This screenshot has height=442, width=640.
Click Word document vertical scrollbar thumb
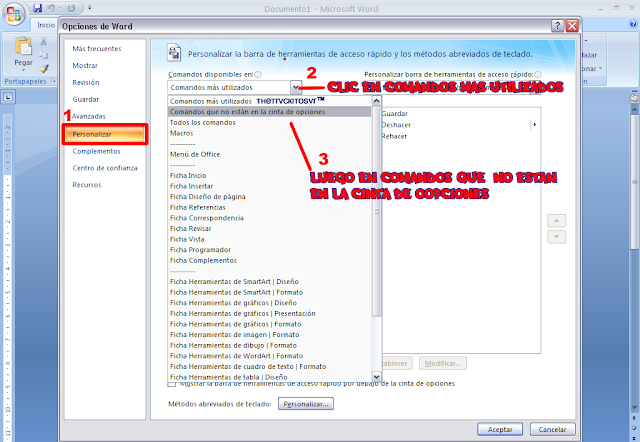[634, 182]
